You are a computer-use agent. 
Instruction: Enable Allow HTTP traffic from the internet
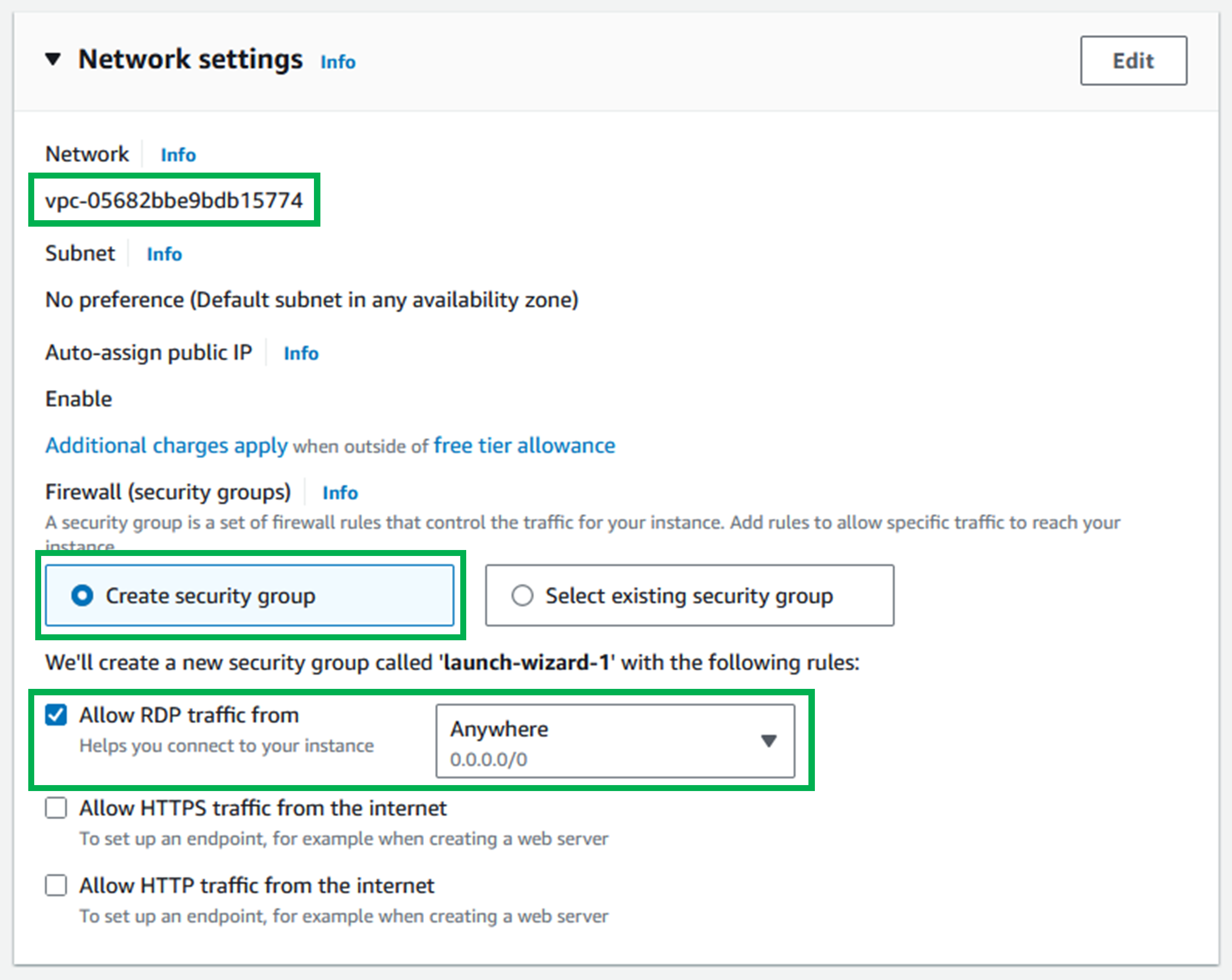(56, 886)
